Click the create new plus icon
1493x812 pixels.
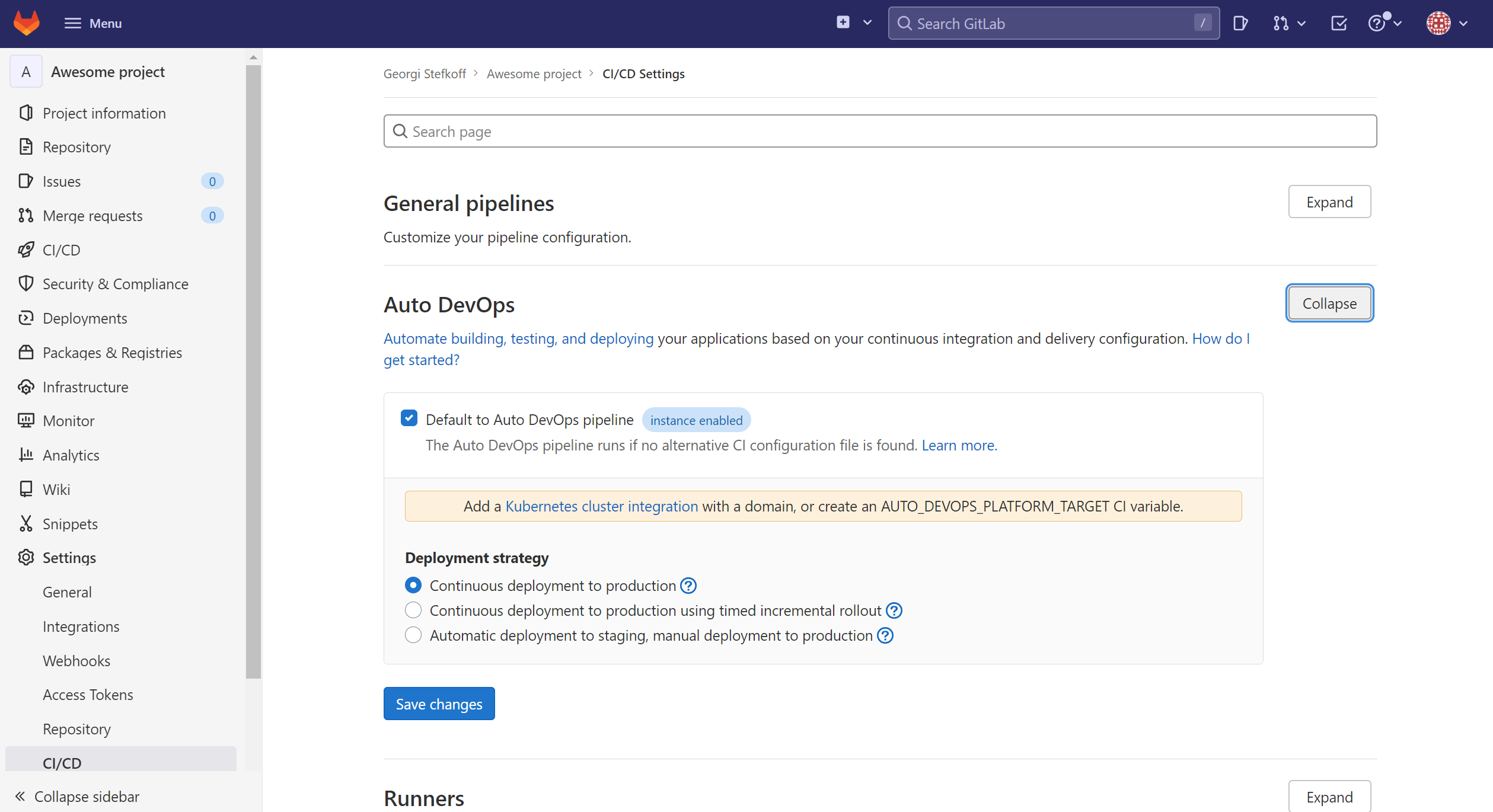pyautogui.click(x=843, y=23)
